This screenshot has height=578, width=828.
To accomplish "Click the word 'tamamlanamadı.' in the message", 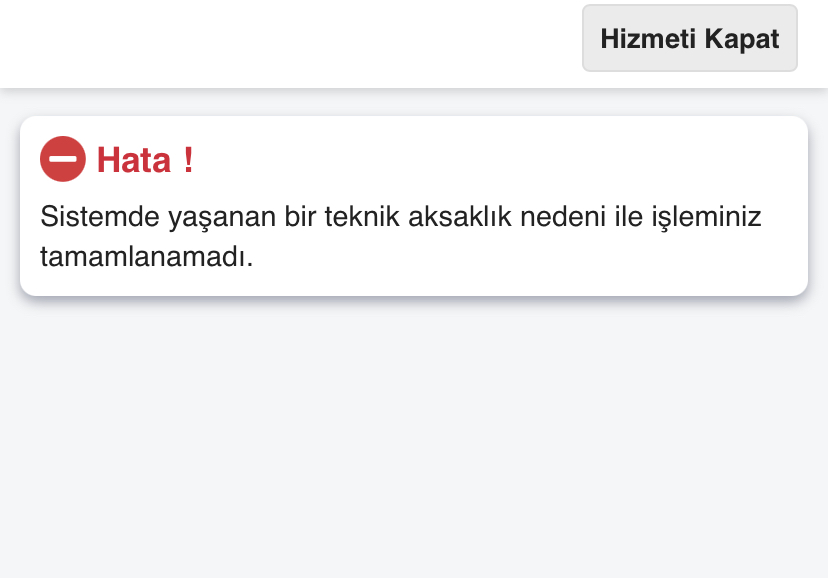I will (147, 257).
